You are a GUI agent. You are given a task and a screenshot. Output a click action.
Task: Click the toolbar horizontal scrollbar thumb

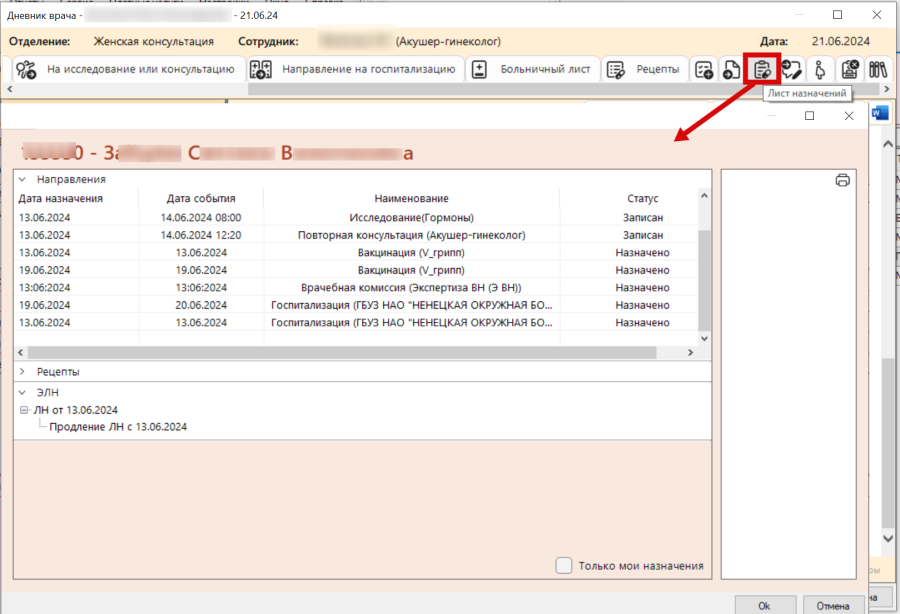coord(563,90)
